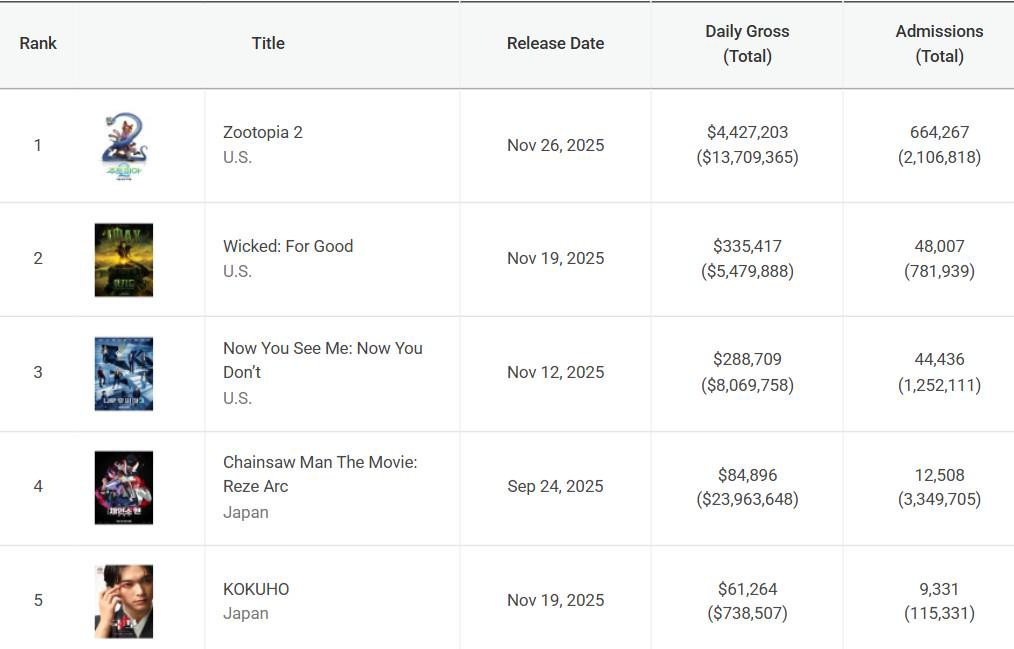This screenshot has width=1014, height=649.
Task: Open the Zootopia 2 title link
Action: pos(262,132)
